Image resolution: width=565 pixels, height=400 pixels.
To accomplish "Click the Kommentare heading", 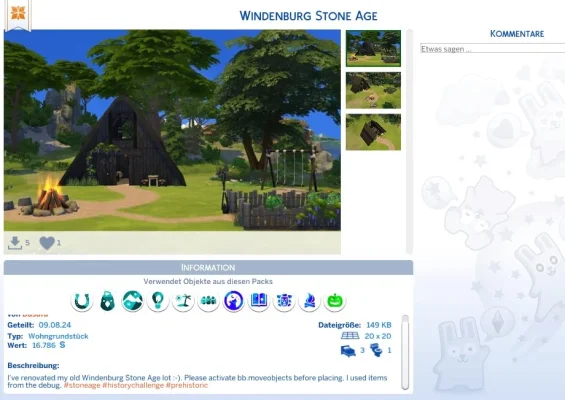I will tap(517, 34).
